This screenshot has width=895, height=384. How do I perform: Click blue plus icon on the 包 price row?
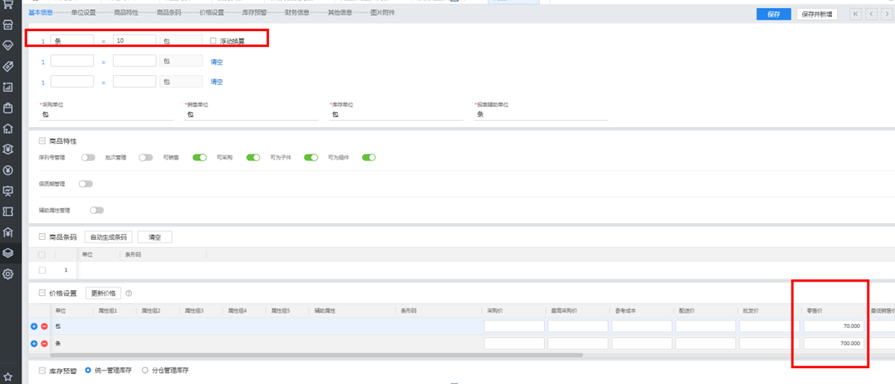tap(34, 326)
